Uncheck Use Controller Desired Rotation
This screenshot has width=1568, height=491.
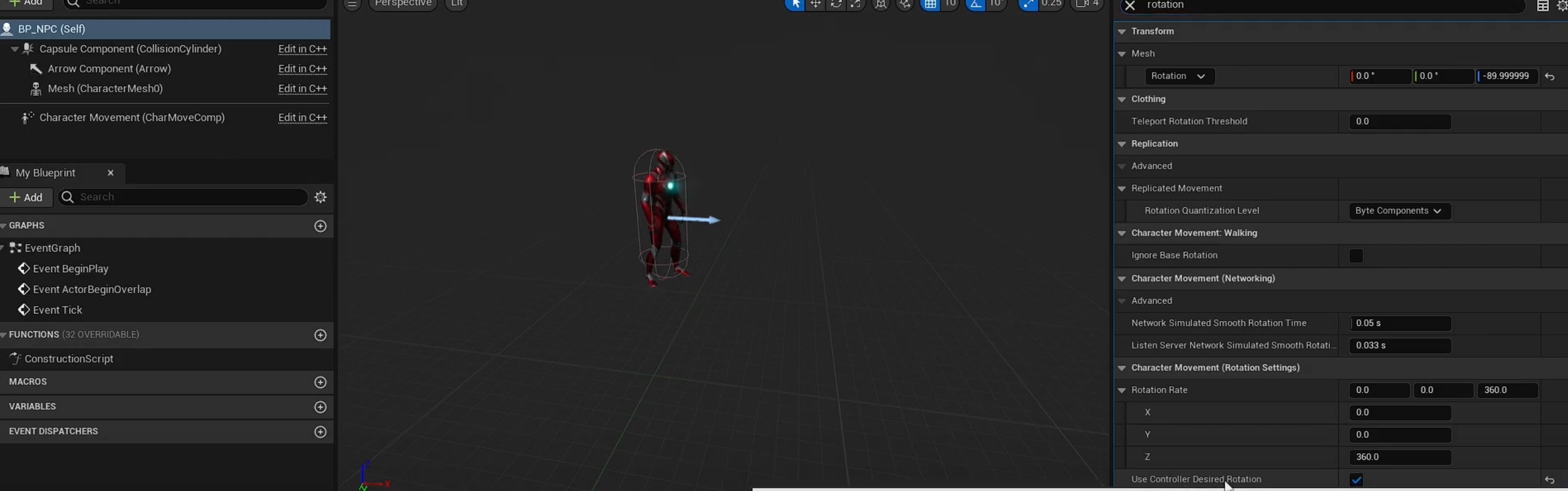[x=1356, y=480]
